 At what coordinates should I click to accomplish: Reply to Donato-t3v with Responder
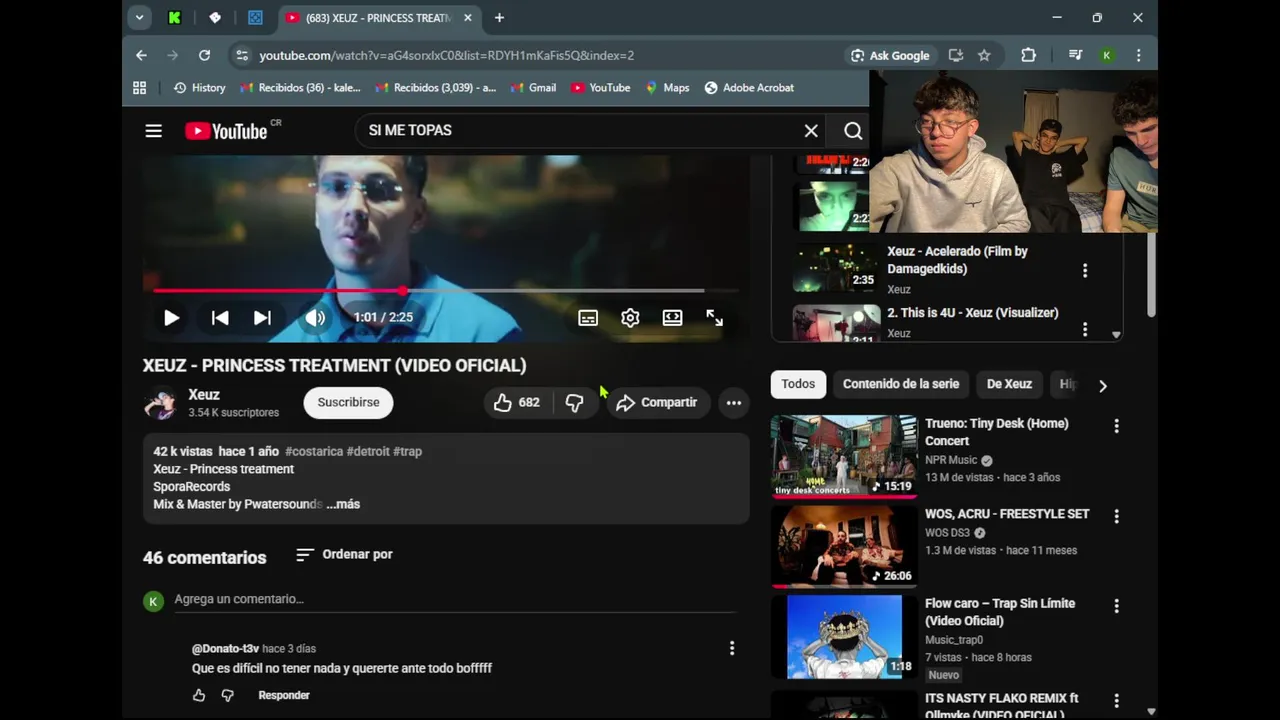tap(284, 695)
